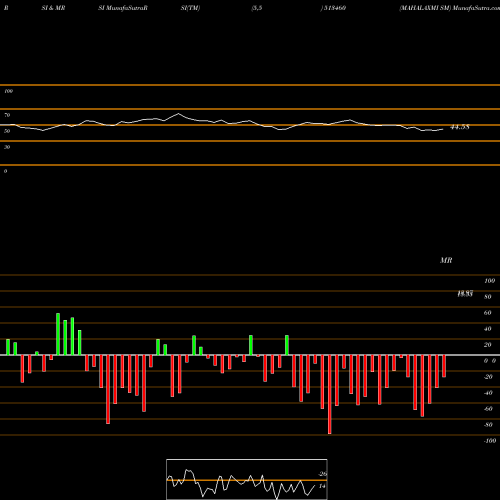The height and width of the screenshot is (500, 500).
Task: Click the "MR" panel title label
Action: point(446,260)
